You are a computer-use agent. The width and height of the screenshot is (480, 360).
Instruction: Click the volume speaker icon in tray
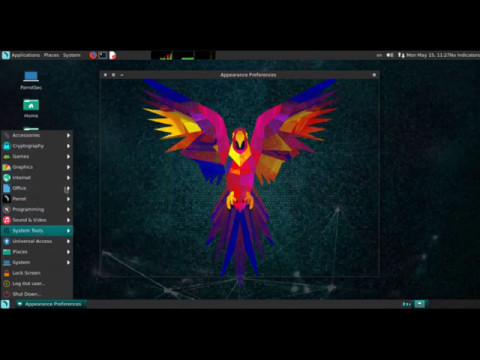coord(390,55)
